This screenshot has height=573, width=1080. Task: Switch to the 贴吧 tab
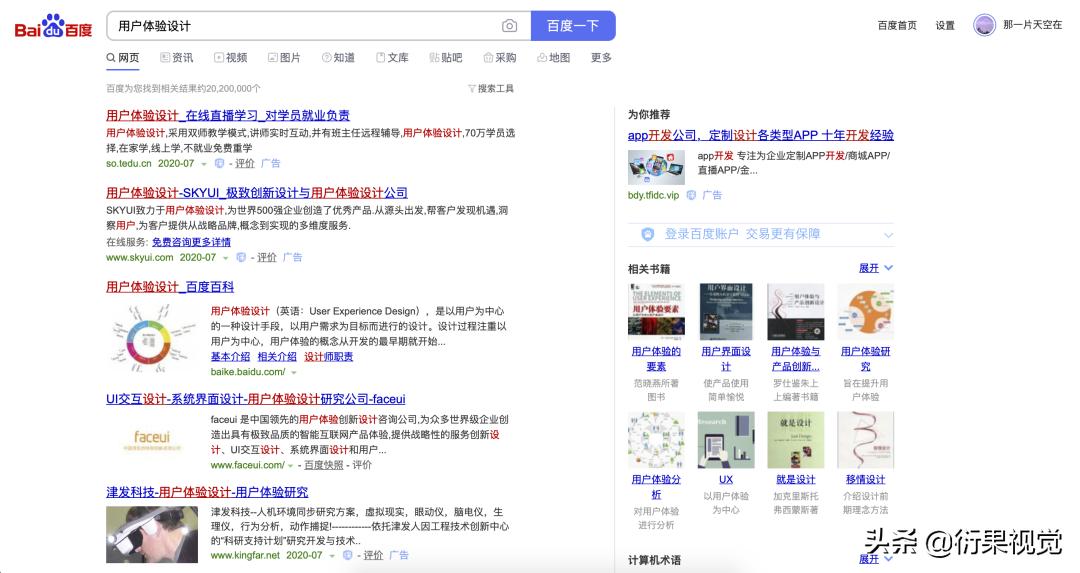pos(446,58)
